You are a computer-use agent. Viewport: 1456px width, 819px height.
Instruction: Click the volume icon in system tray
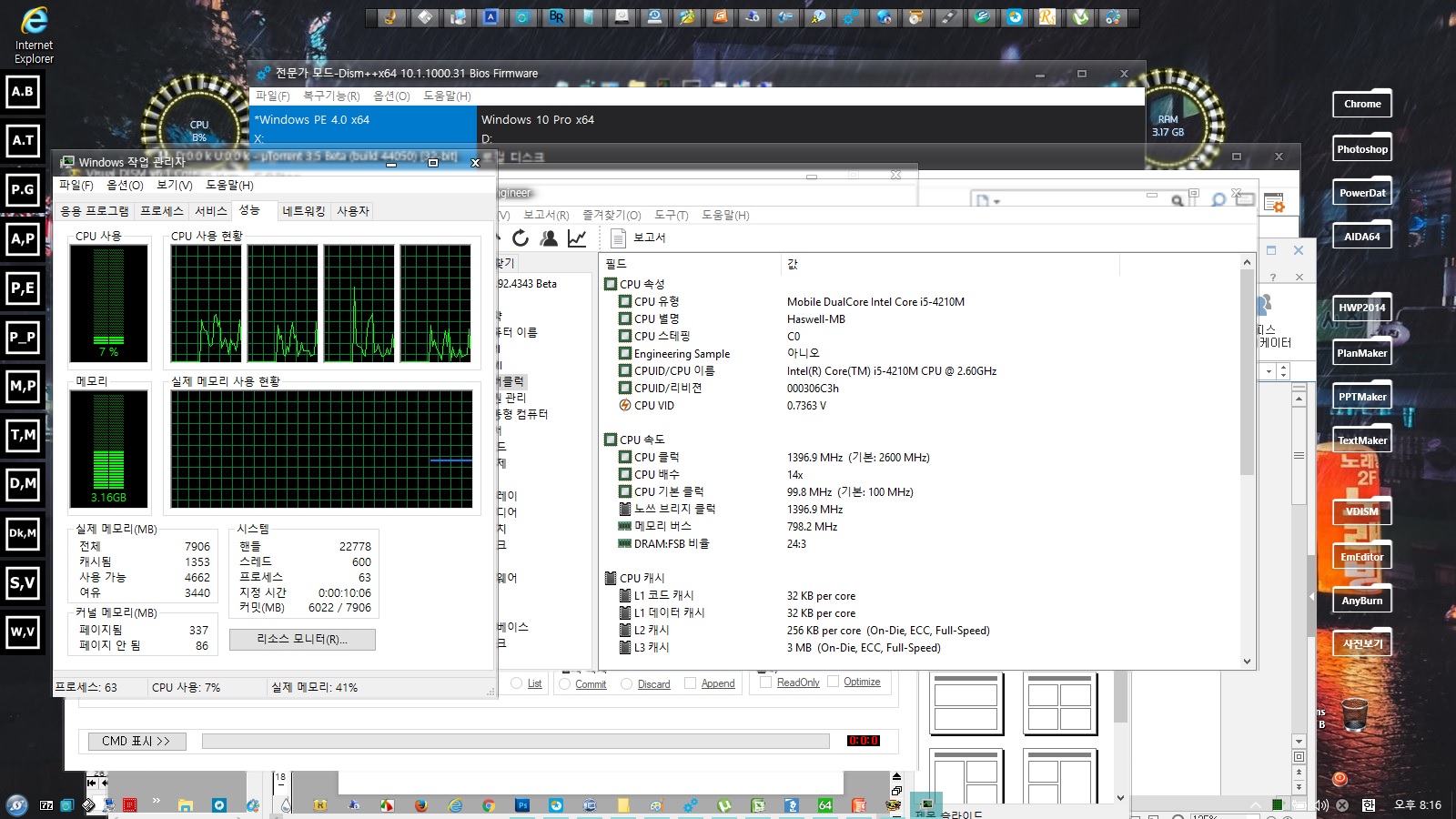pos(1320,805)
